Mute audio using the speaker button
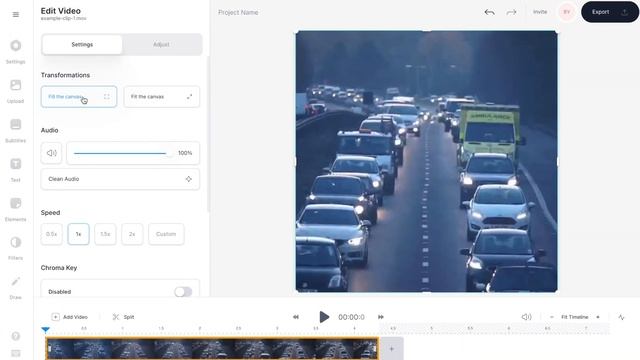Screen dimensions: 640x360 [x=51, y=153]
